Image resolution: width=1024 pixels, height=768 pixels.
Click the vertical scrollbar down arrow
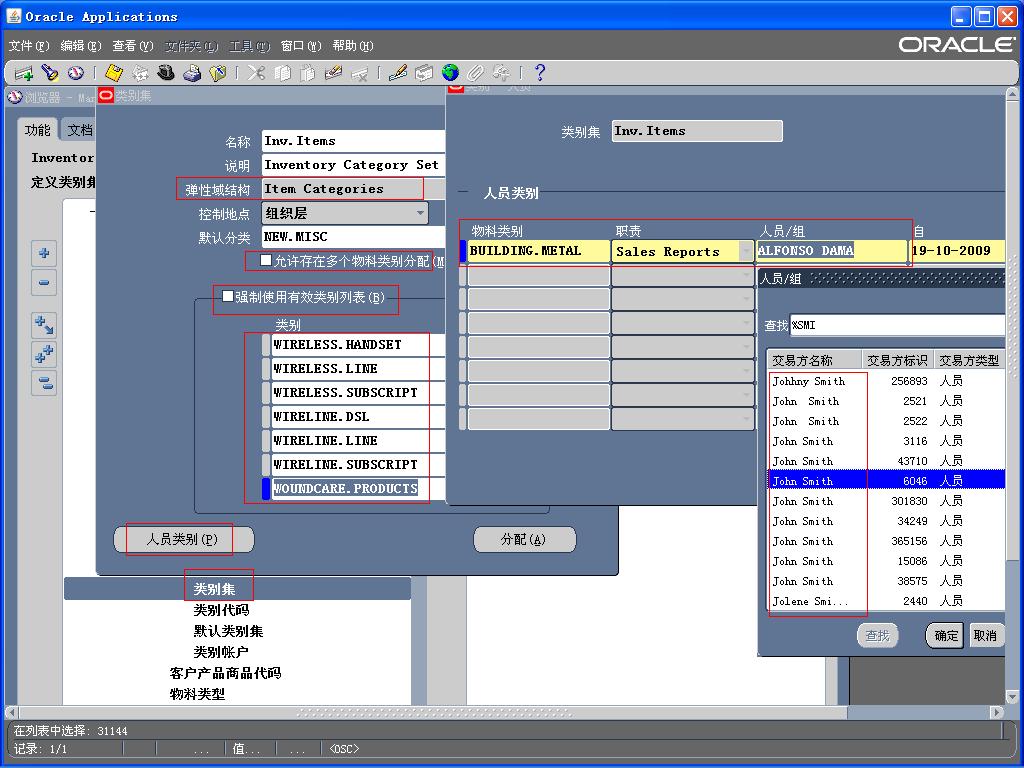1012,697
